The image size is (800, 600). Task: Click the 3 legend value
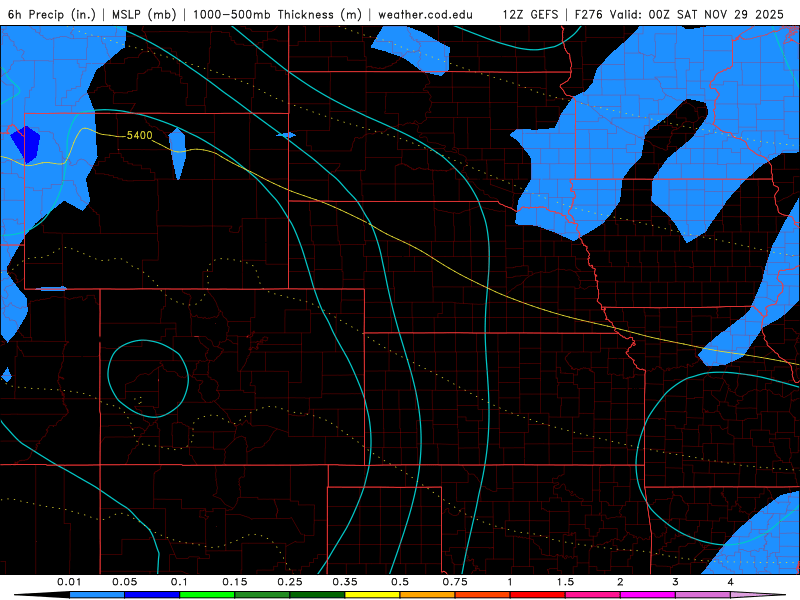676,582
